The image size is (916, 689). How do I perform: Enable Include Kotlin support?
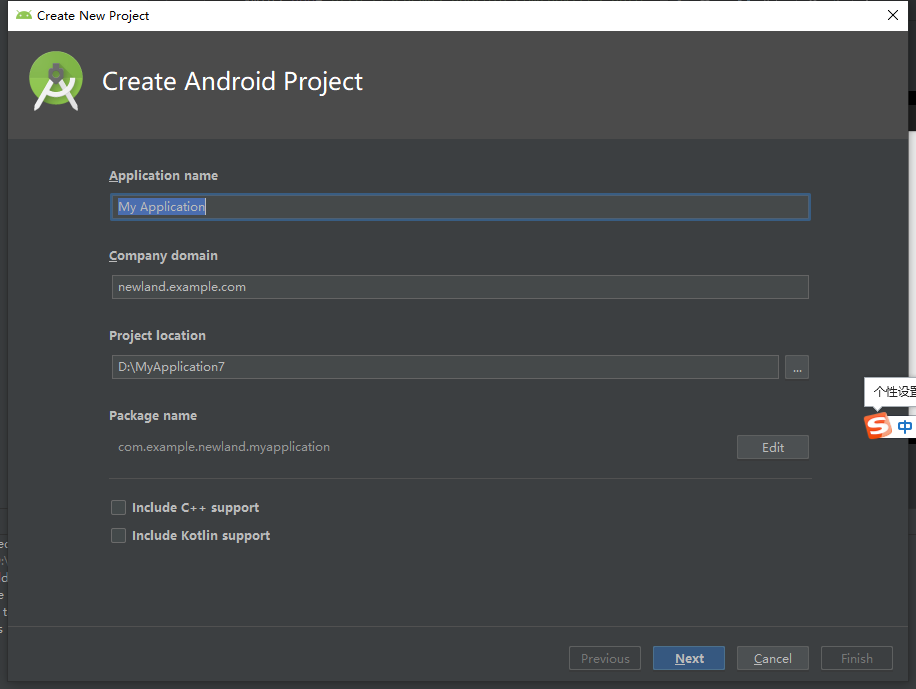coord(118,535)
